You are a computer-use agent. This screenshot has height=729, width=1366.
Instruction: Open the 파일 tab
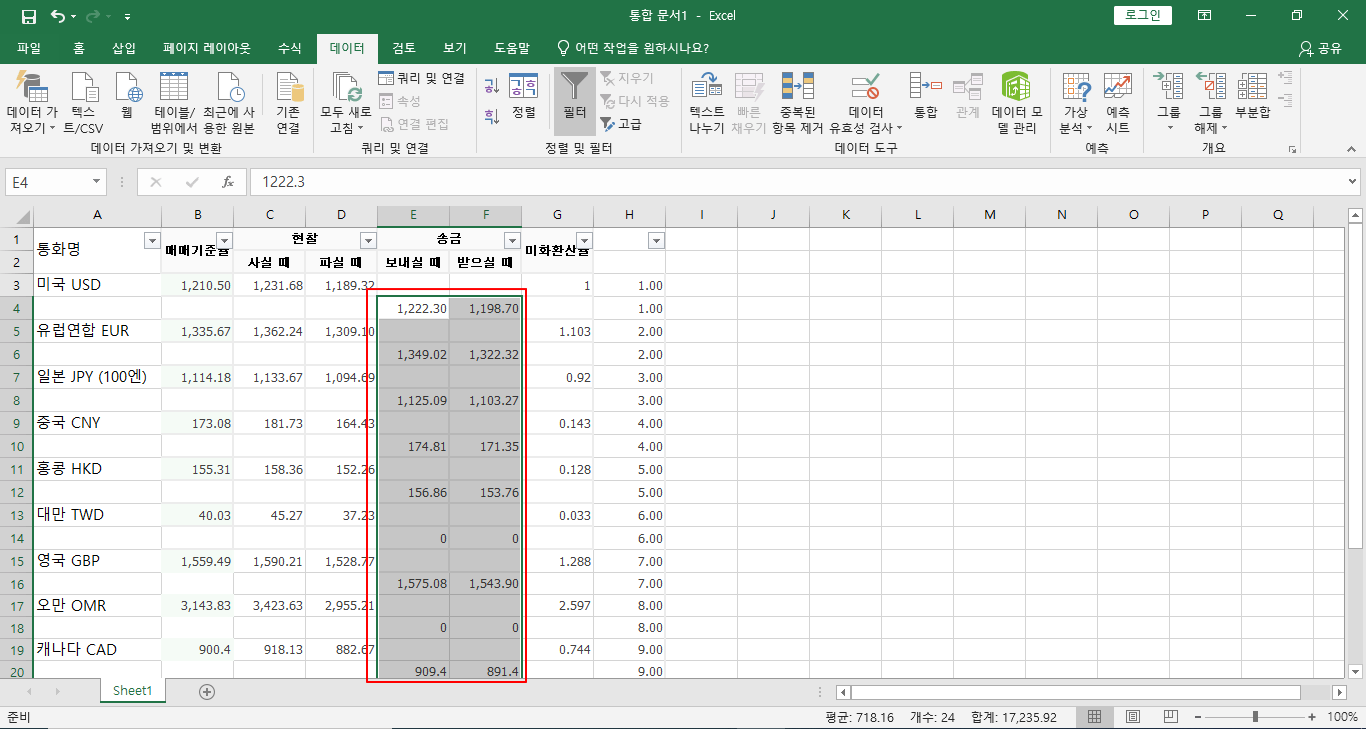(x=29, y=48)
